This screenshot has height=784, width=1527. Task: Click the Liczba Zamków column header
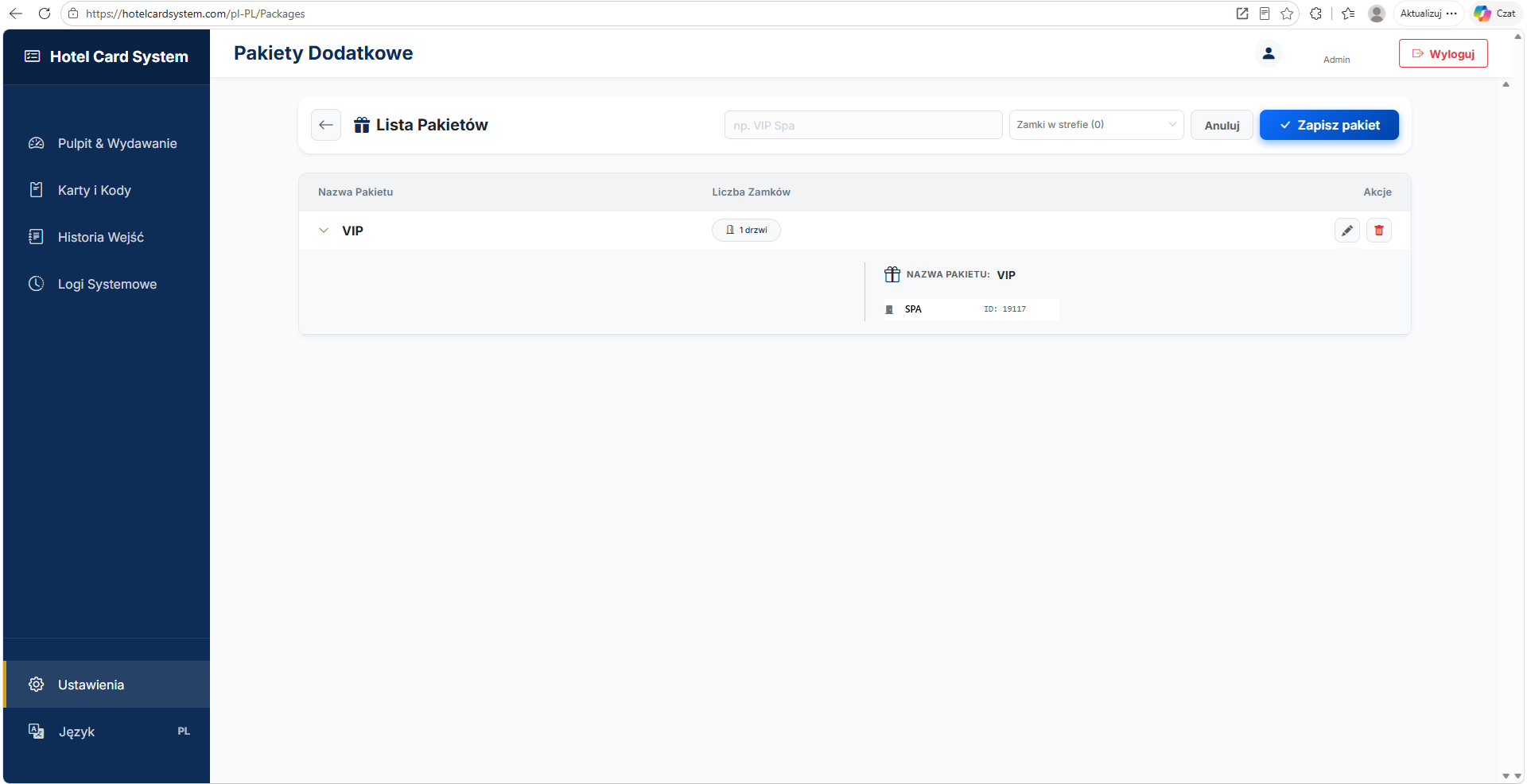click(x=751, y=192)
